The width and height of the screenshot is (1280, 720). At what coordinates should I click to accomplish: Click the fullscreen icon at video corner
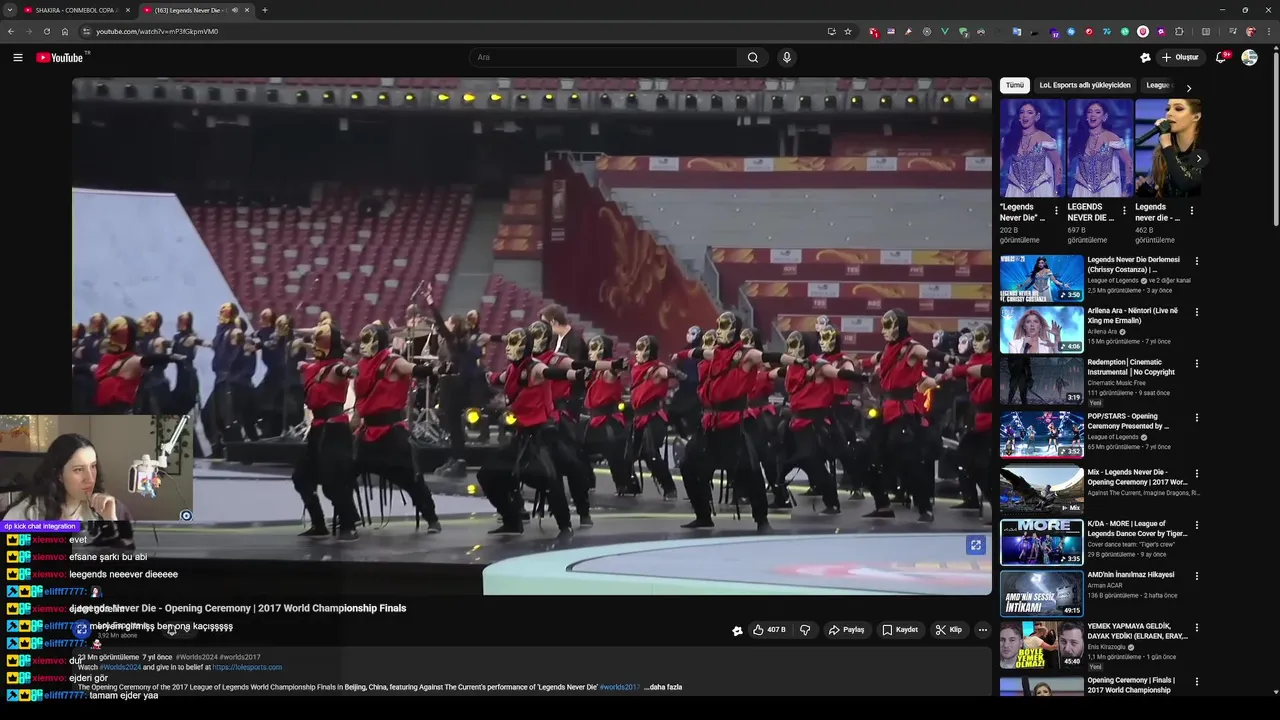[x=976, y=545]
